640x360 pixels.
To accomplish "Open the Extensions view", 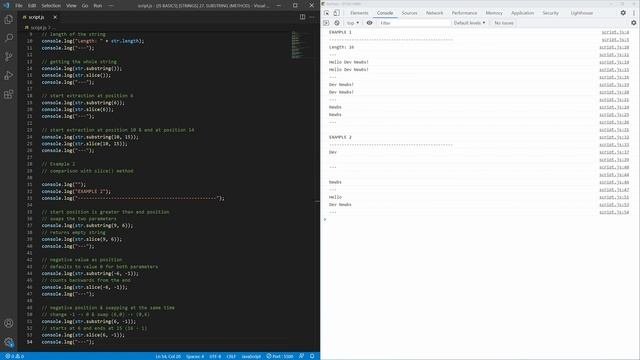I will pos(9,94).
